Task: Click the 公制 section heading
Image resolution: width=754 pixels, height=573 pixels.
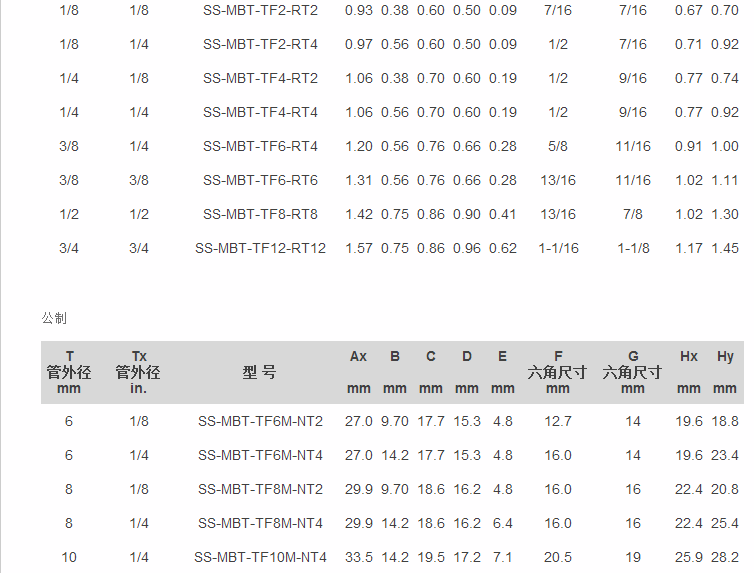Action: [54, 317]
